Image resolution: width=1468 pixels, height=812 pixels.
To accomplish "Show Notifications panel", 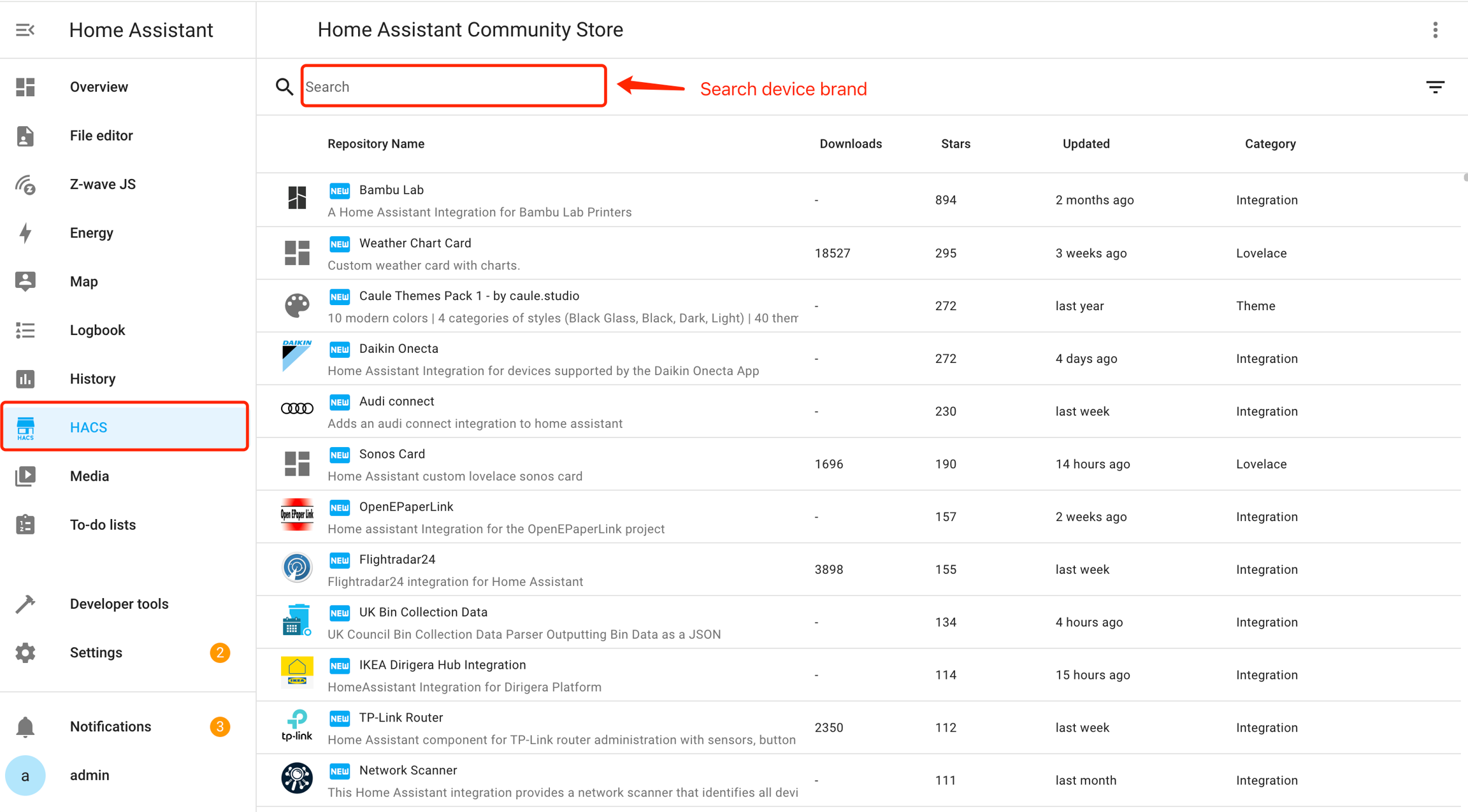I will [x=110, y=727].
